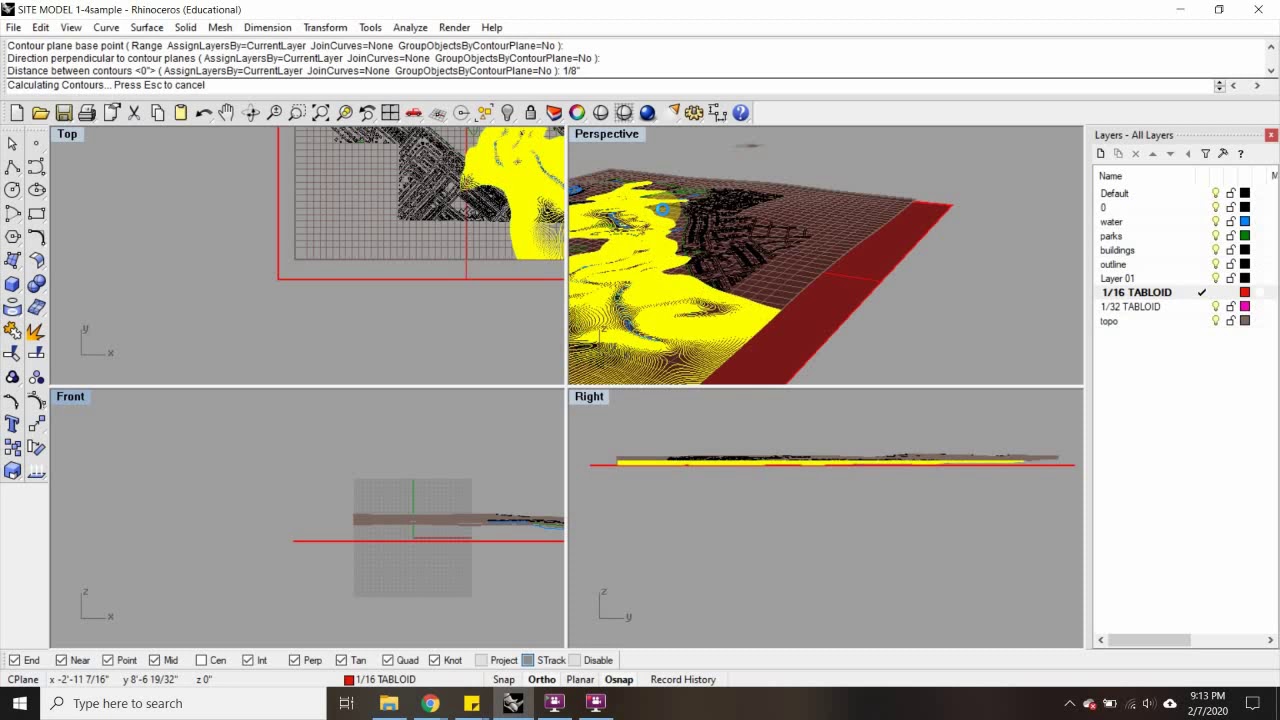Select the Box solid tool
The image size is (1280, 720).
pos(13,284)
